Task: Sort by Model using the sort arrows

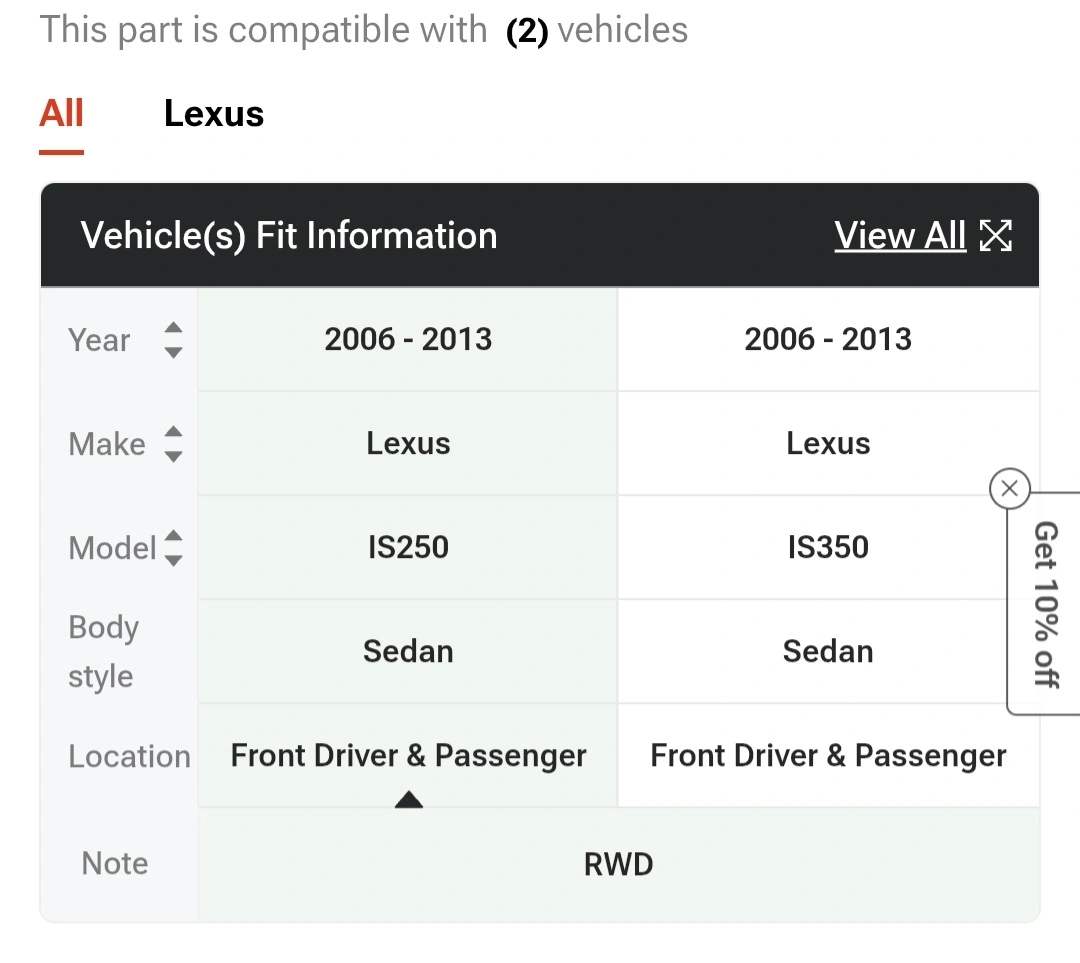Action: [x=173, y=548]
